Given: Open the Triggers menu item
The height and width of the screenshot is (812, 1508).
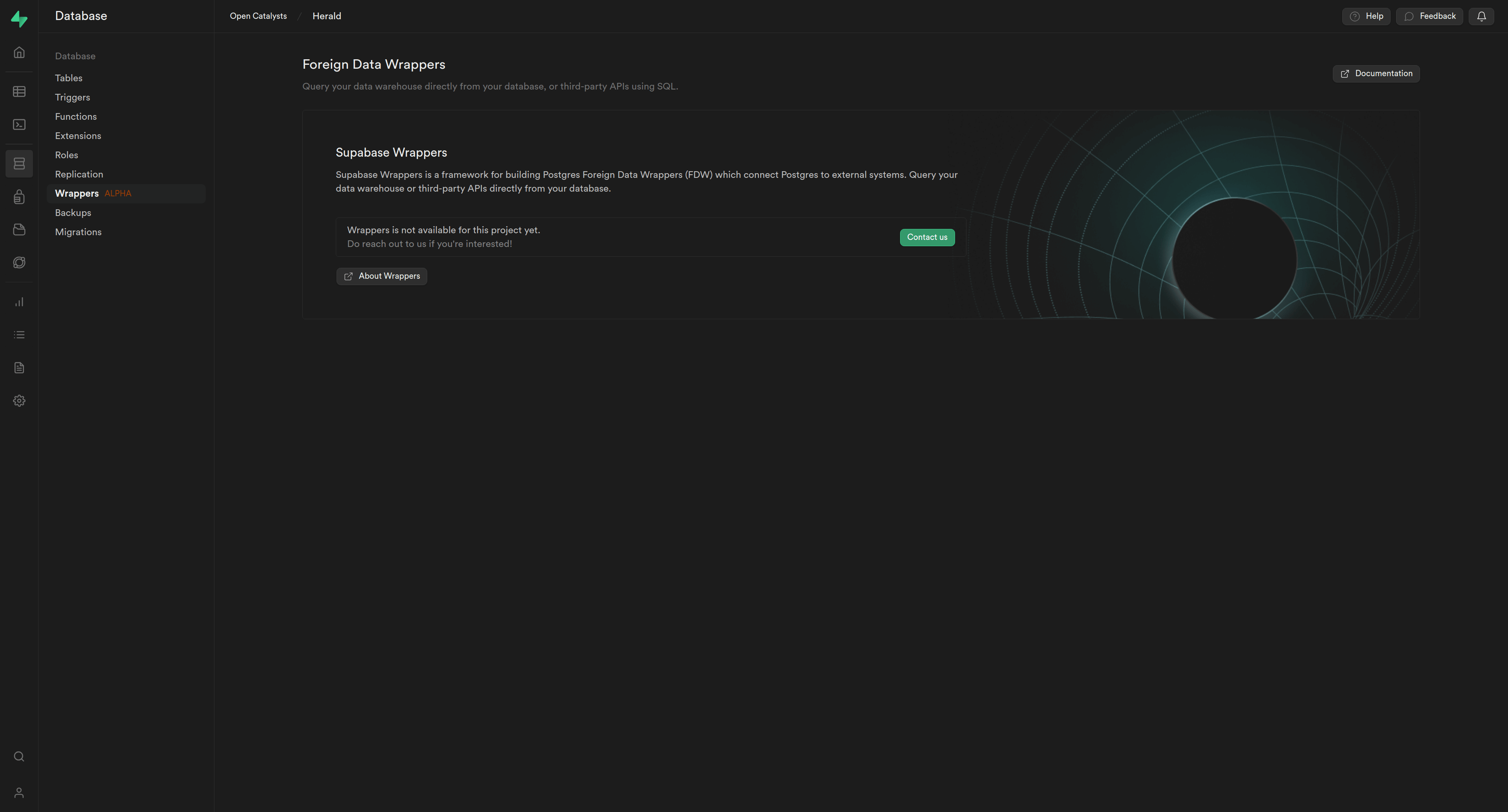Looking at the screenshot, I should (126, 97).
